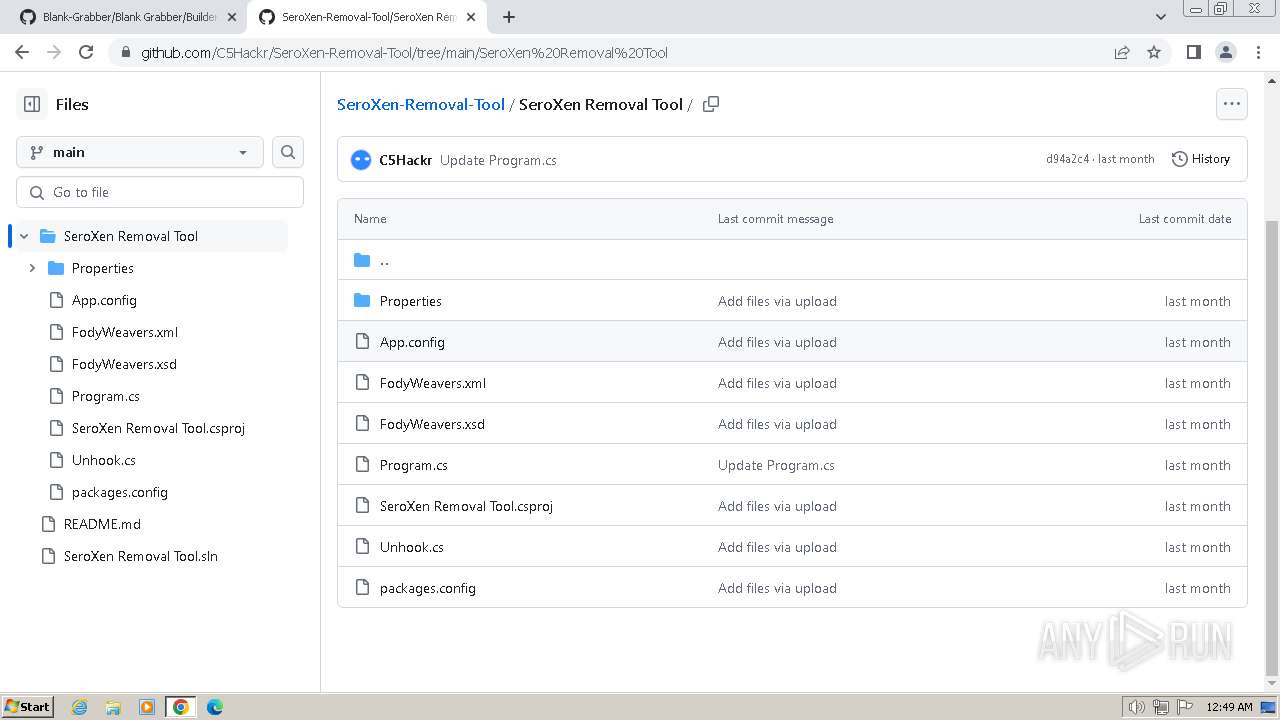
Task: Bookmark this page star
Action: tap(1154, 52)
